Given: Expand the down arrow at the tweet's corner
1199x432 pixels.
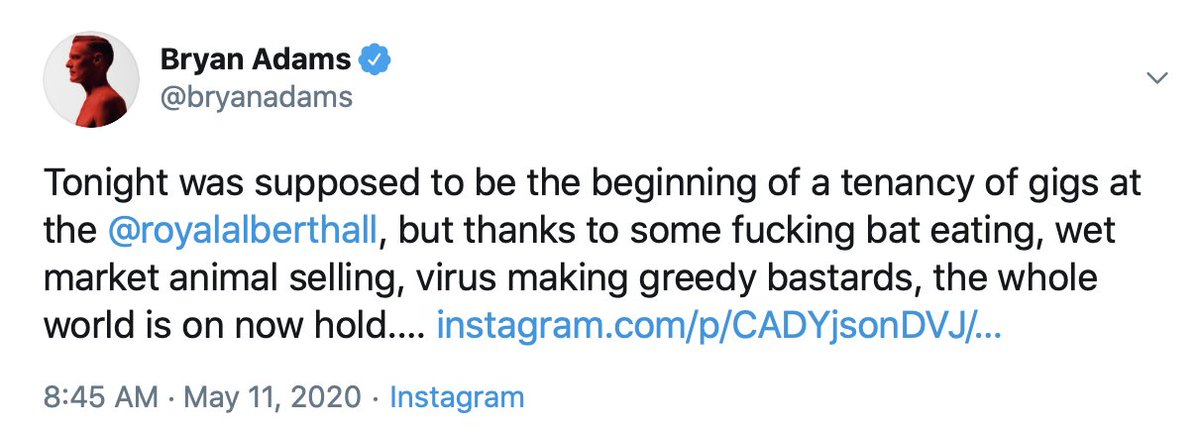Looking at the screenshot, I should [x=1157, y=78].
